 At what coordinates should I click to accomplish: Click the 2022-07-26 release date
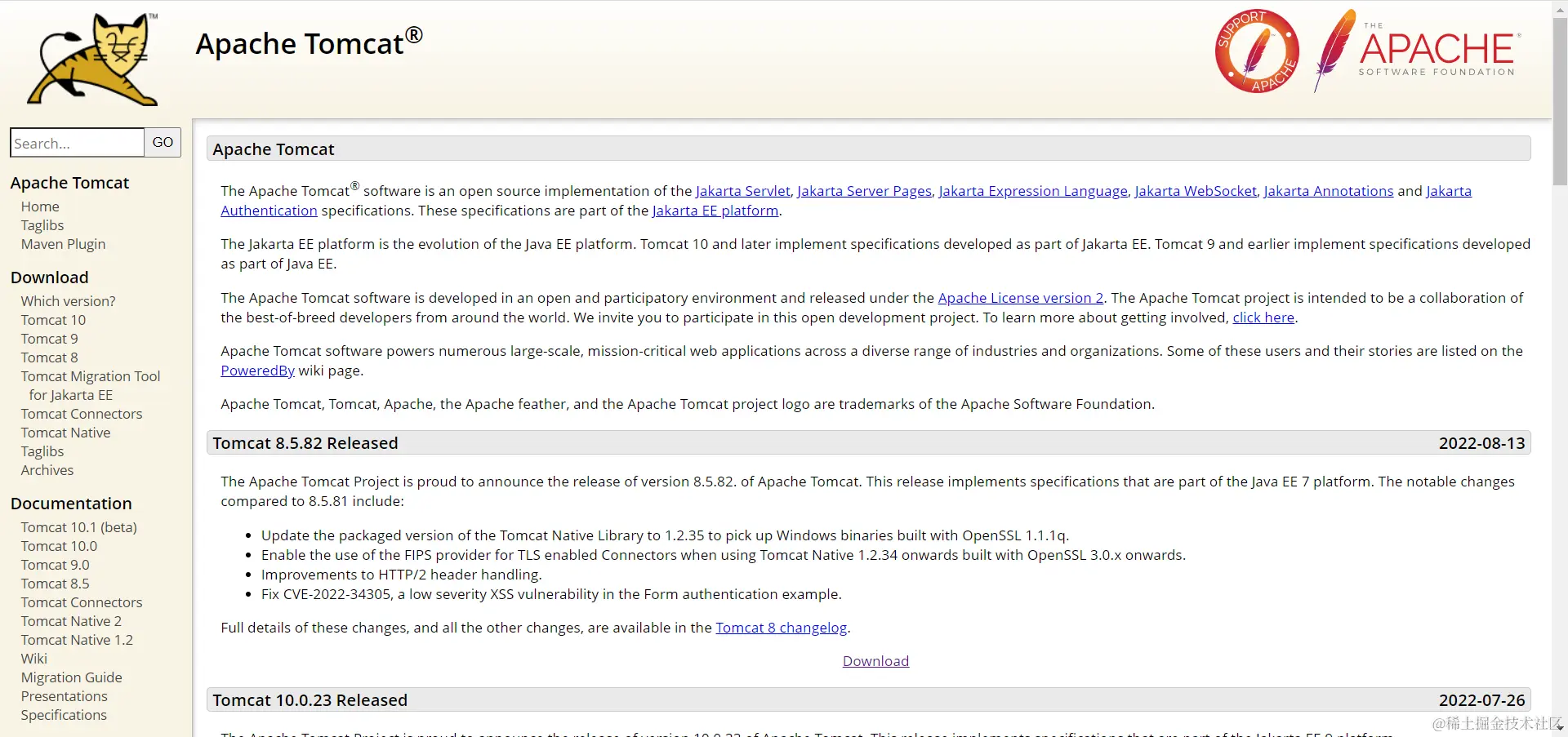(x=1481, y=700)
